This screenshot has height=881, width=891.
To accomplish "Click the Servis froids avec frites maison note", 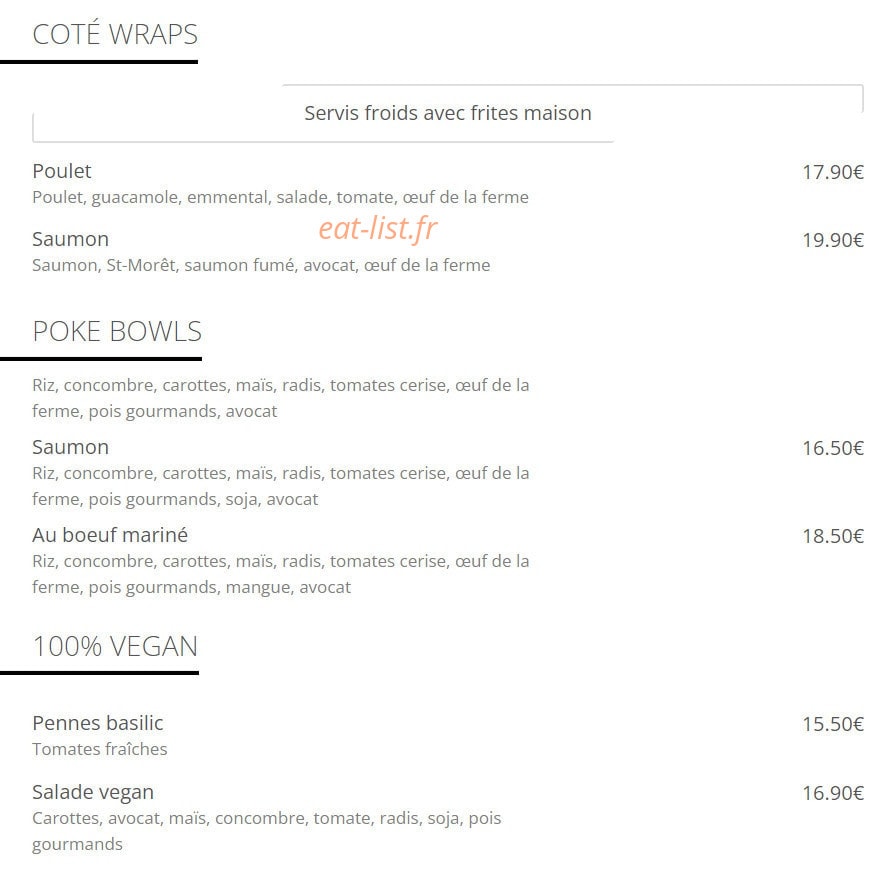I will [448, 113].
